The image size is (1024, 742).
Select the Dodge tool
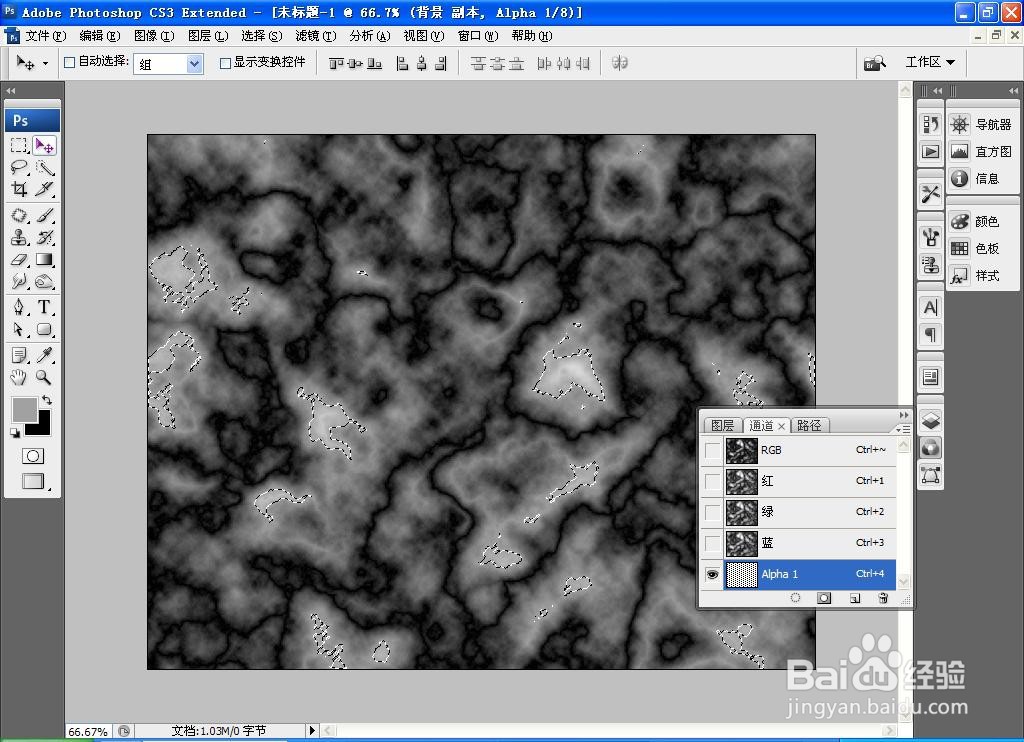44,282
